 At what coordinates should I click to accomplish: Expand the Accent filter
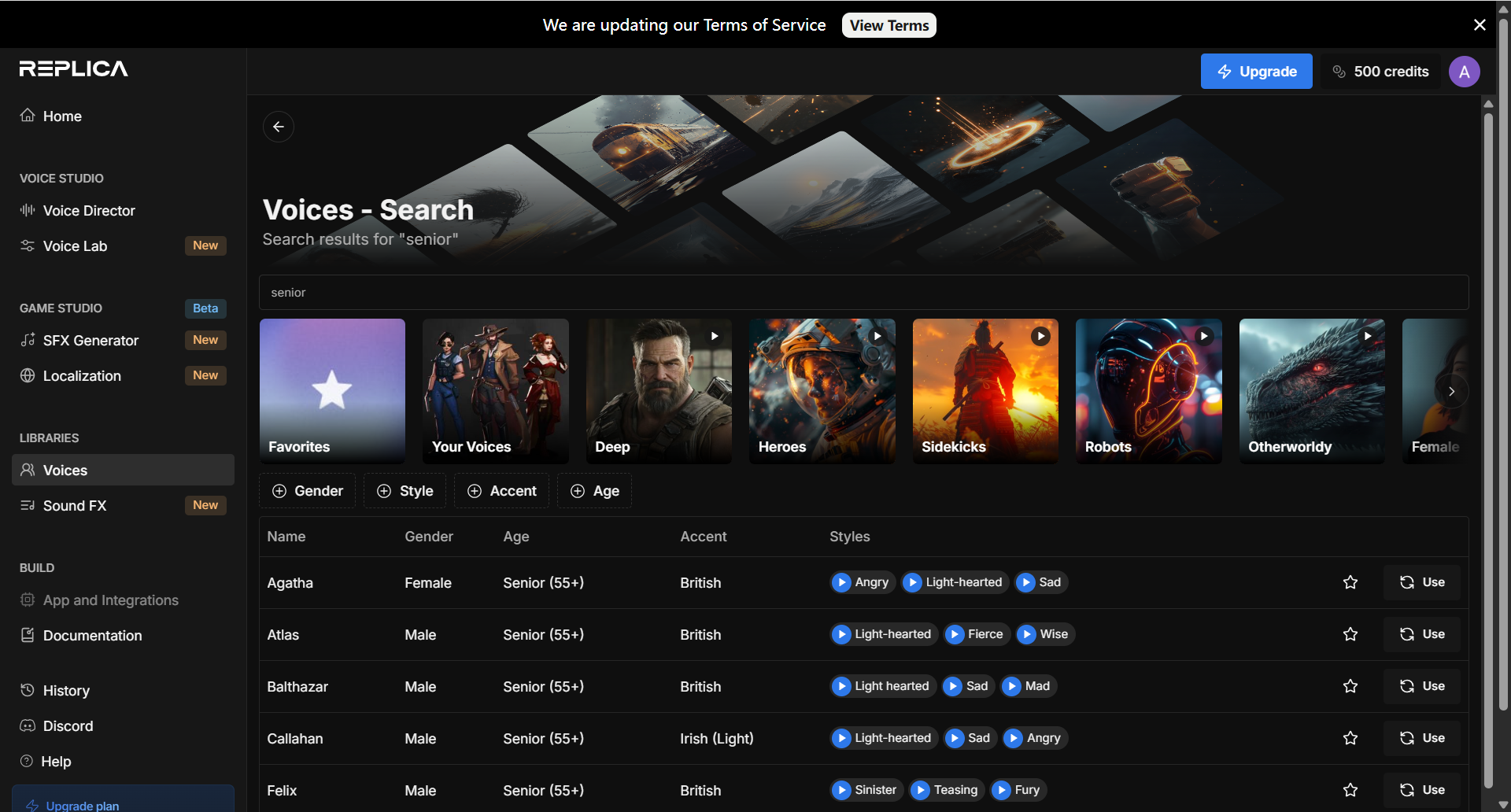(x=502, y=491)
